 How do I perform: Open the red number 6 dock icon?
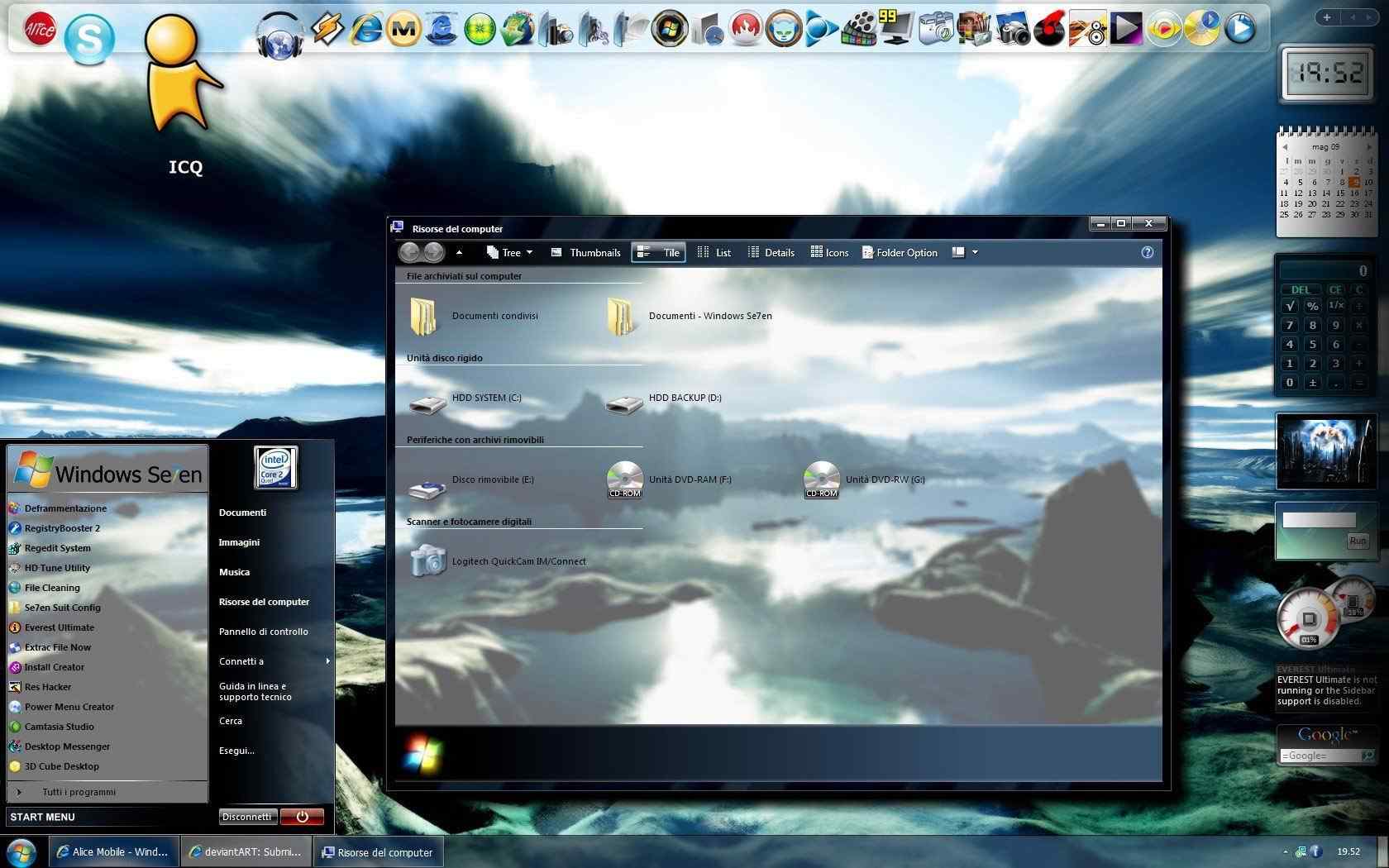(x=1049, y=29)
